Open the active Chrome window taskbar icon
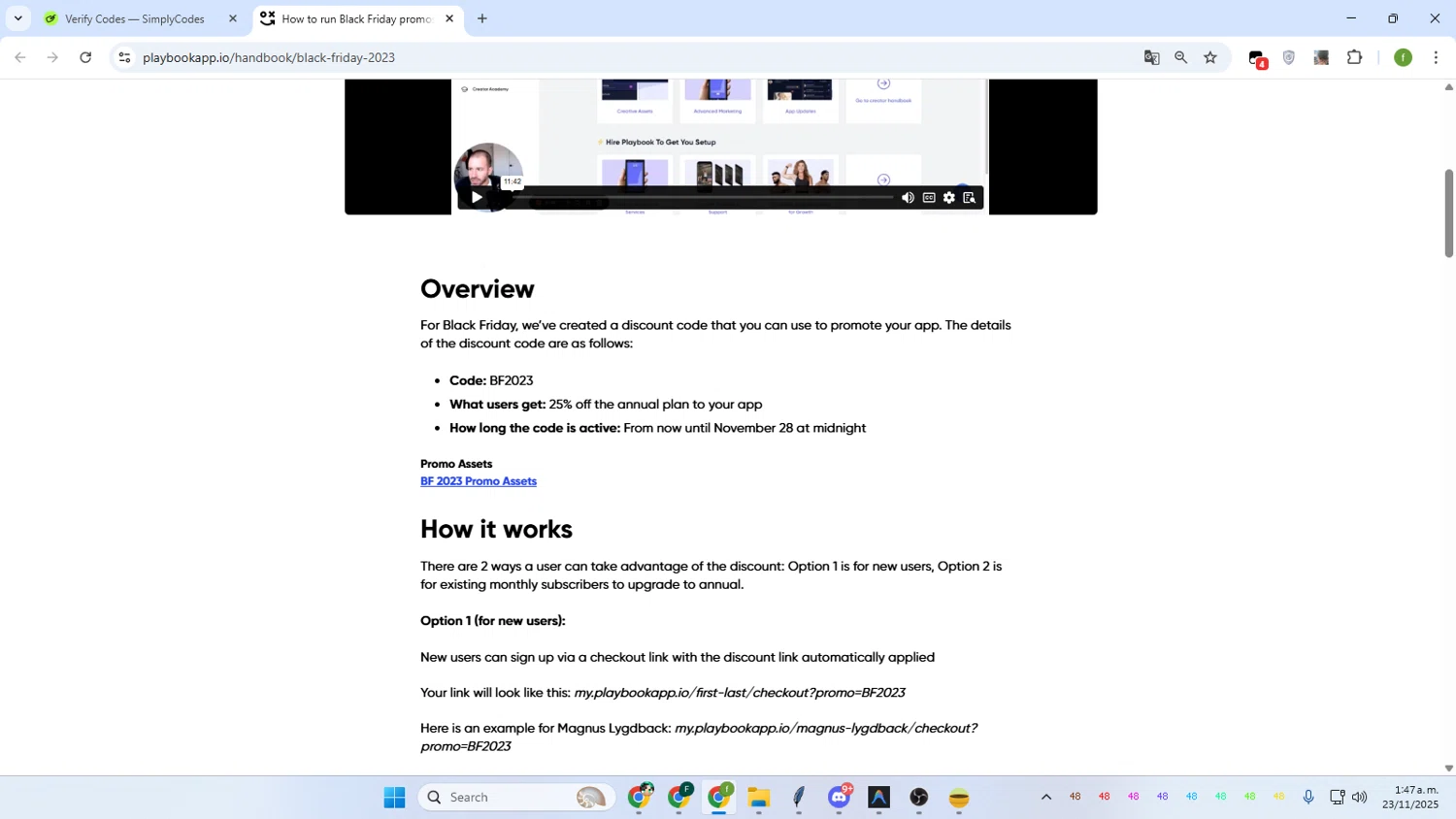Image resolution: width=1456 pixels, height=819 pixels. click(x=719, y=797)
